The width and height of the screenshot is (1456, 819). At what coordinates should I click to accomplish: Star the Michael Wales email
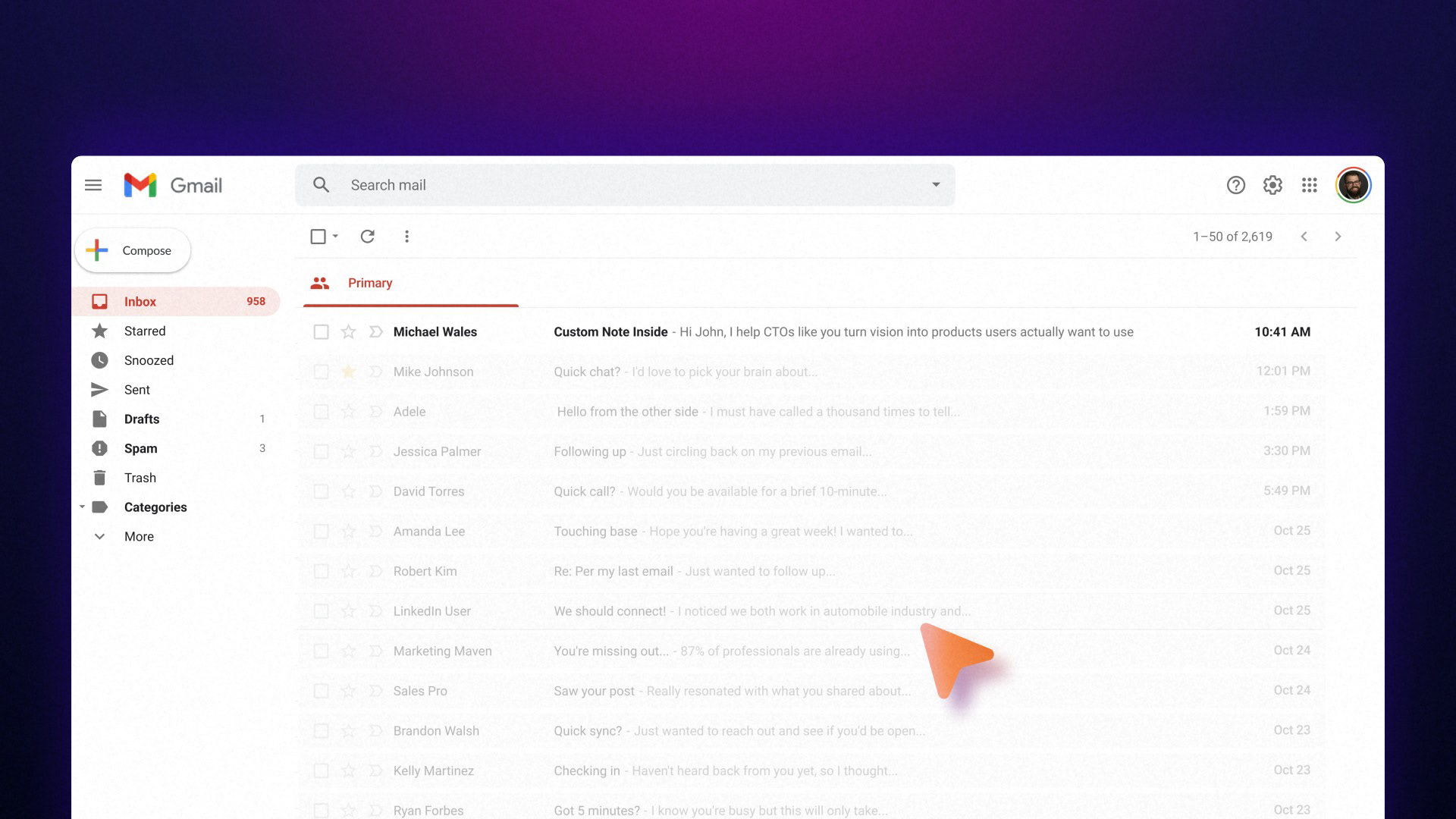[x=348, y=332]
